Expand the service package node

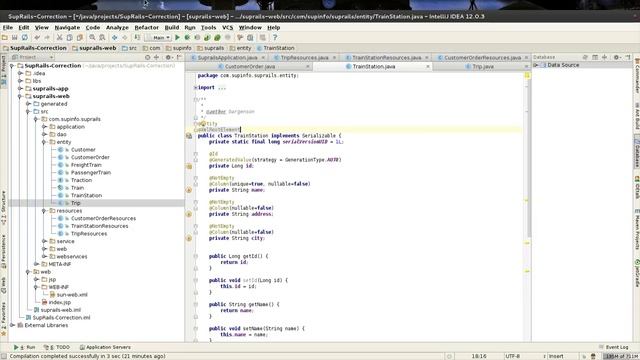[x=44, y=242]
